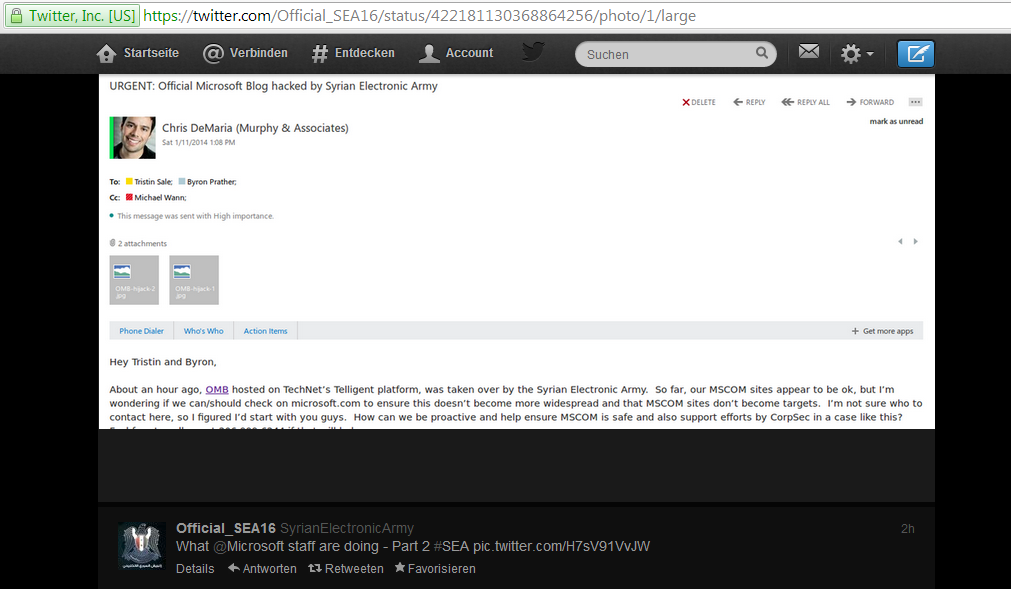Open Verbinden connect tab
This screenshot has height=589, width=1011.
pos(245,53)
